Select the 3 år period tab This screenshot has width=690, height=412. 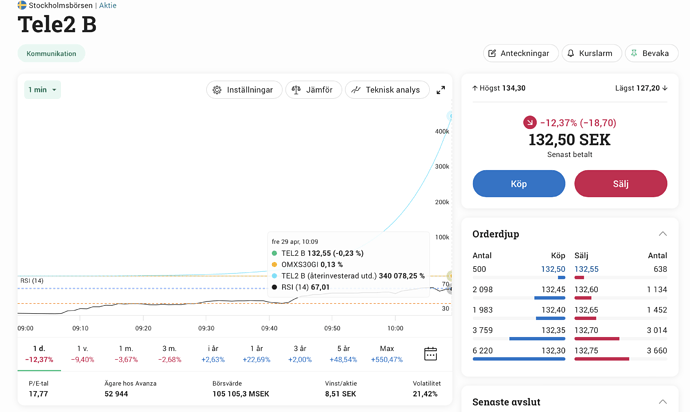click(300, 354)
